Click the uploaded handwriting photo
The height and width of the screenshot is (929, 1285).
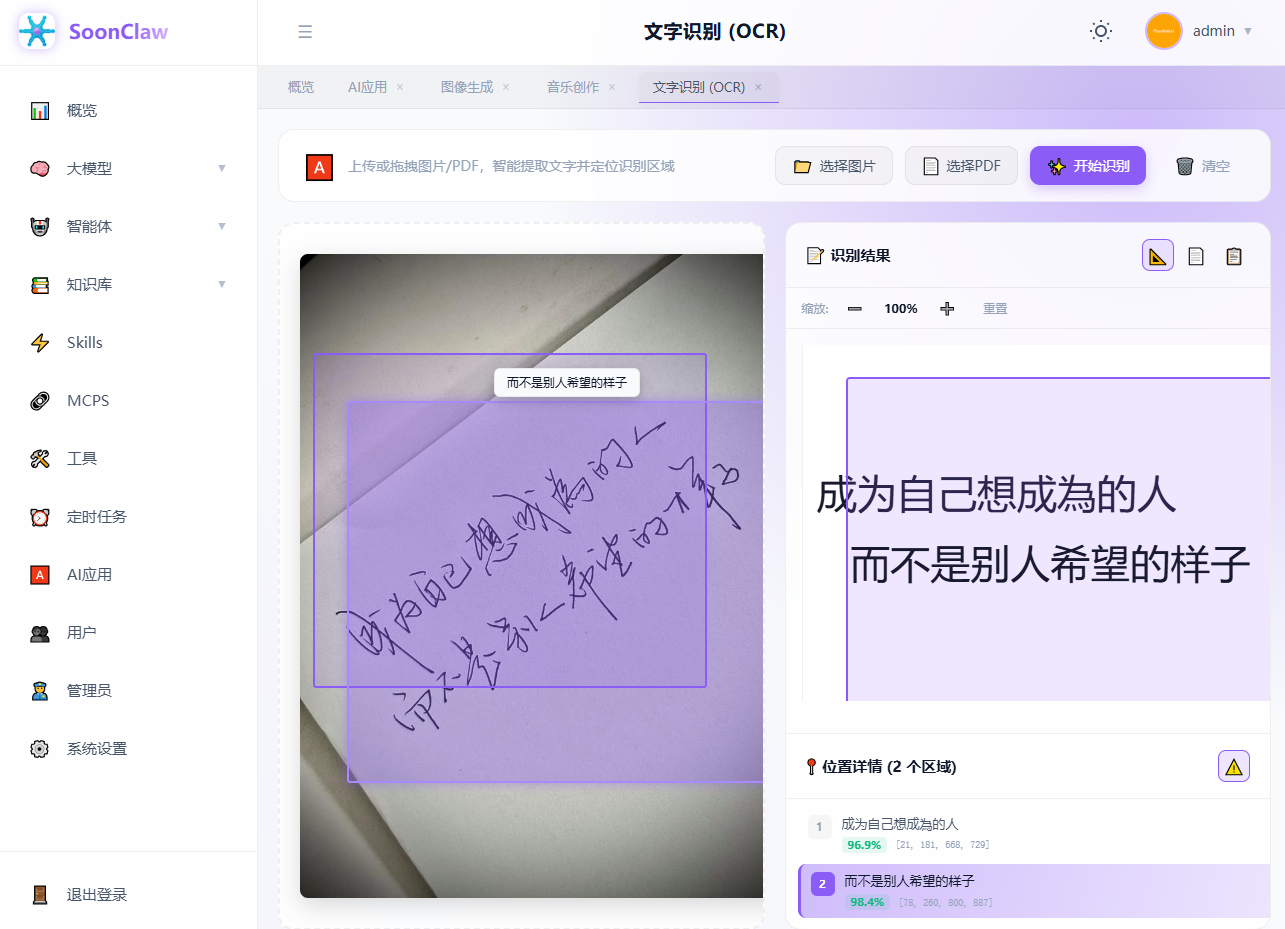pos(531,576)
